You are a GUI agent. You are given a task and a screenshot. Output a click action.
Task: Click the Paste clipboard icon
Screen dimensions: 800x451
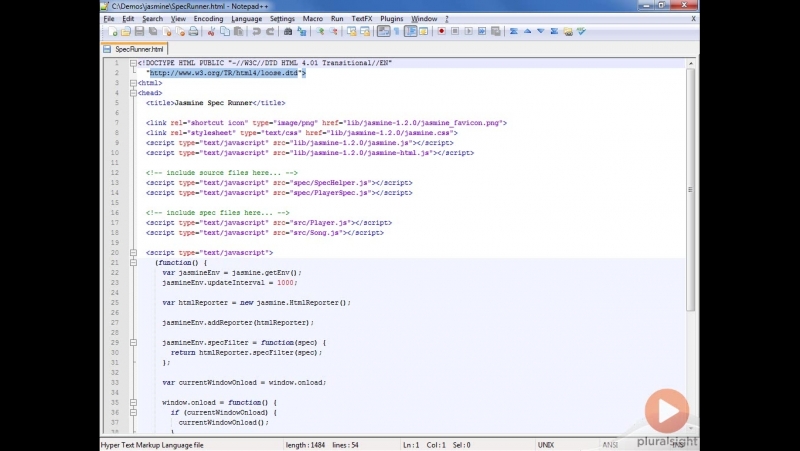coord(238,32)
